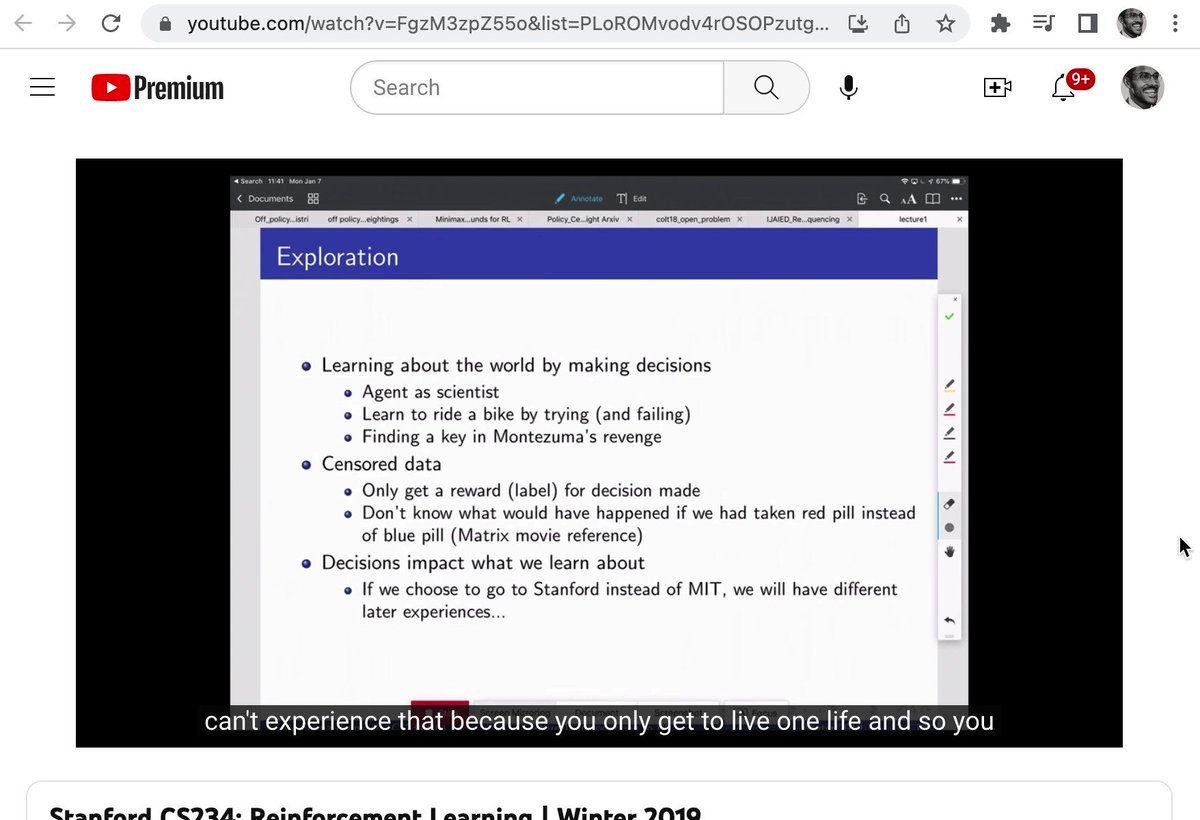This screenshot has width=1200, height=820.
Task: Share this page via the address bar share icon
Action: 902,24
